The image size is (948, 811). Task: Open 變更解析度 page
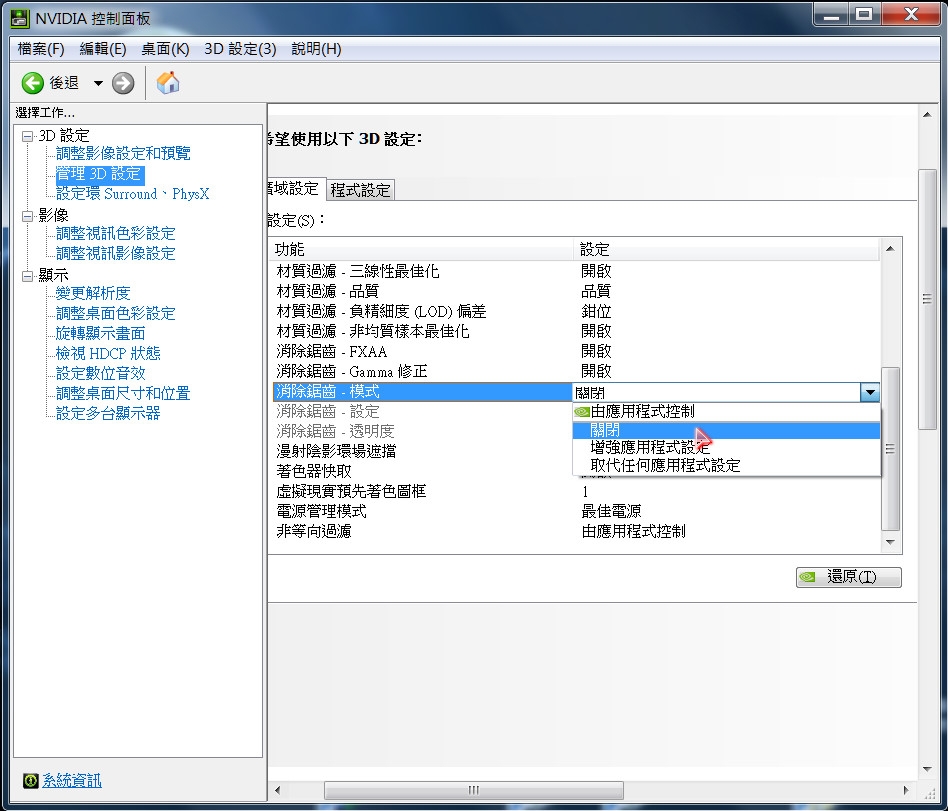click(x=93, y=293)
